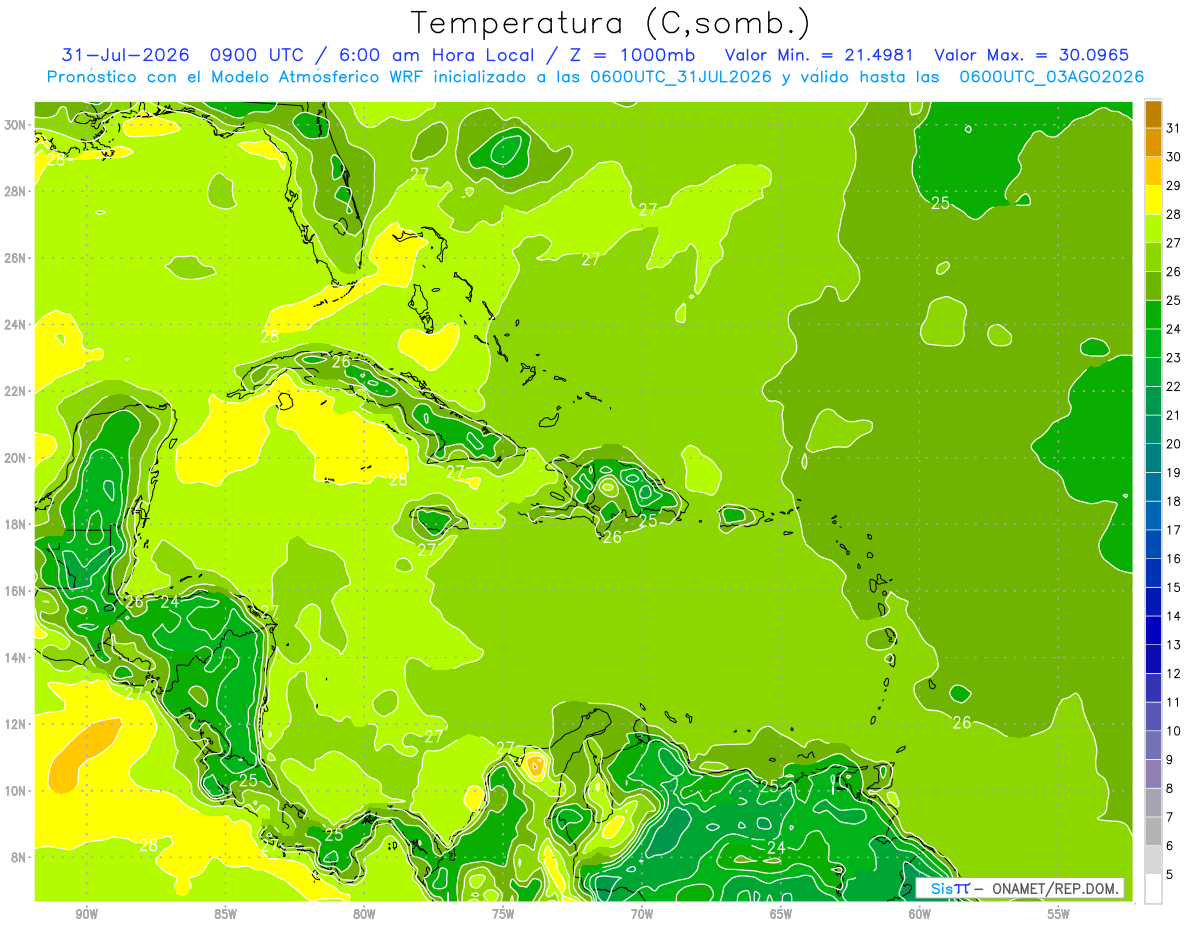
Task: Click the 90W longitude axis label
Action: (x=86, y=913)
